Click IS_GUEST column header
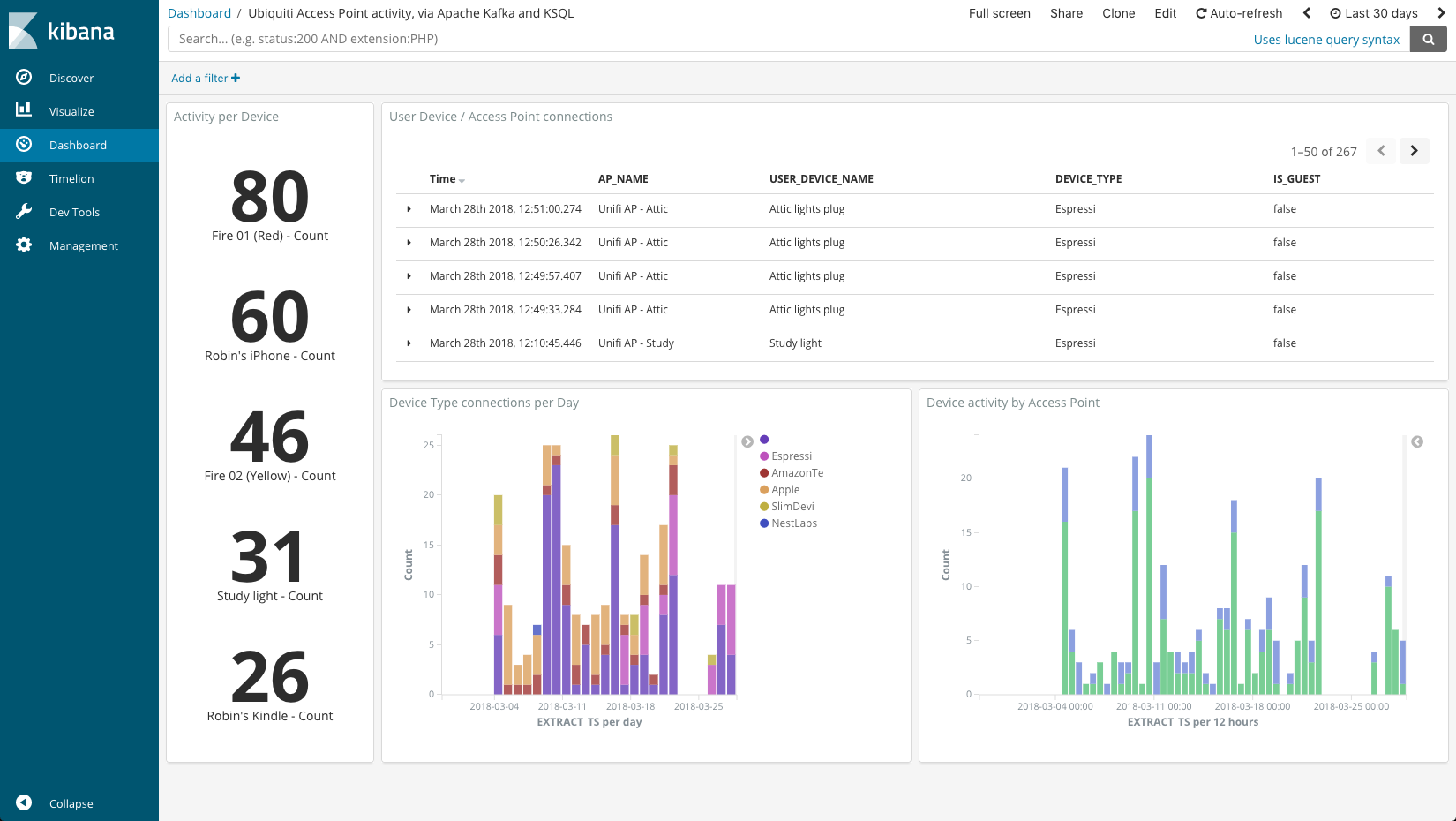The width and height of the screenshot is (1456, 821). (1296, 179)
